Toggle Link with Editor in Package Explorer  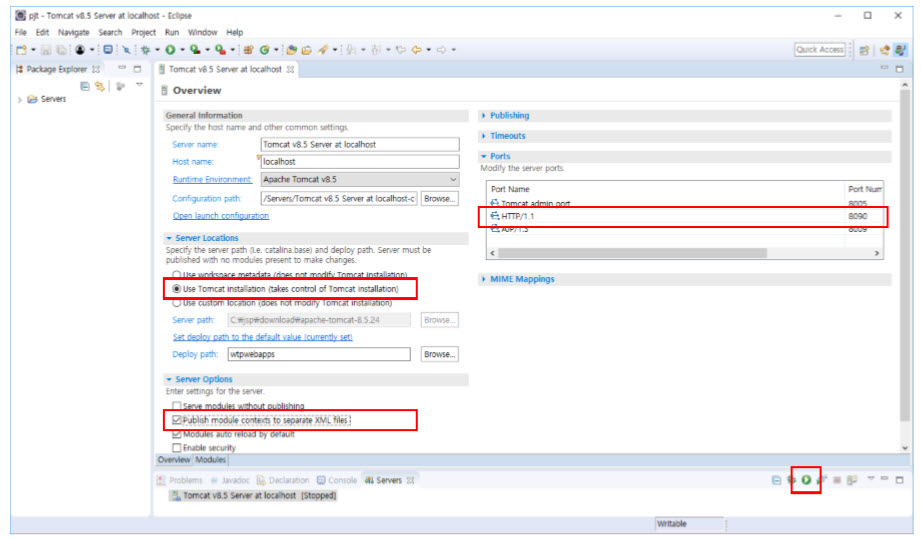pos(100,86)
